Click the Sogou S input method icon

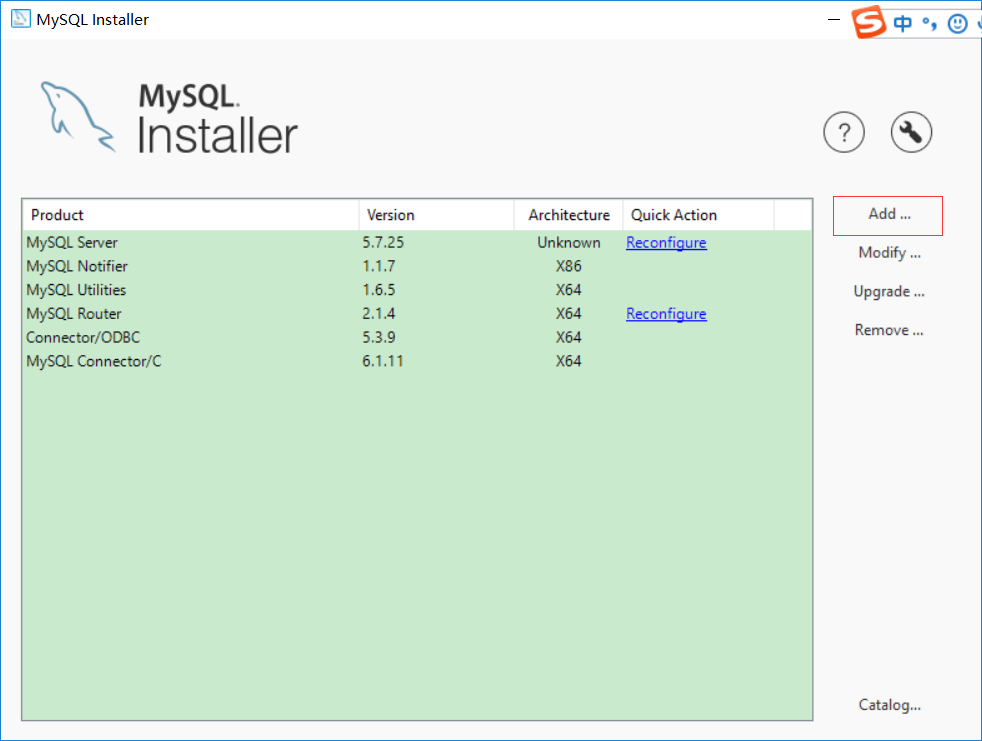pyautogui.click(x=869, y=23)
